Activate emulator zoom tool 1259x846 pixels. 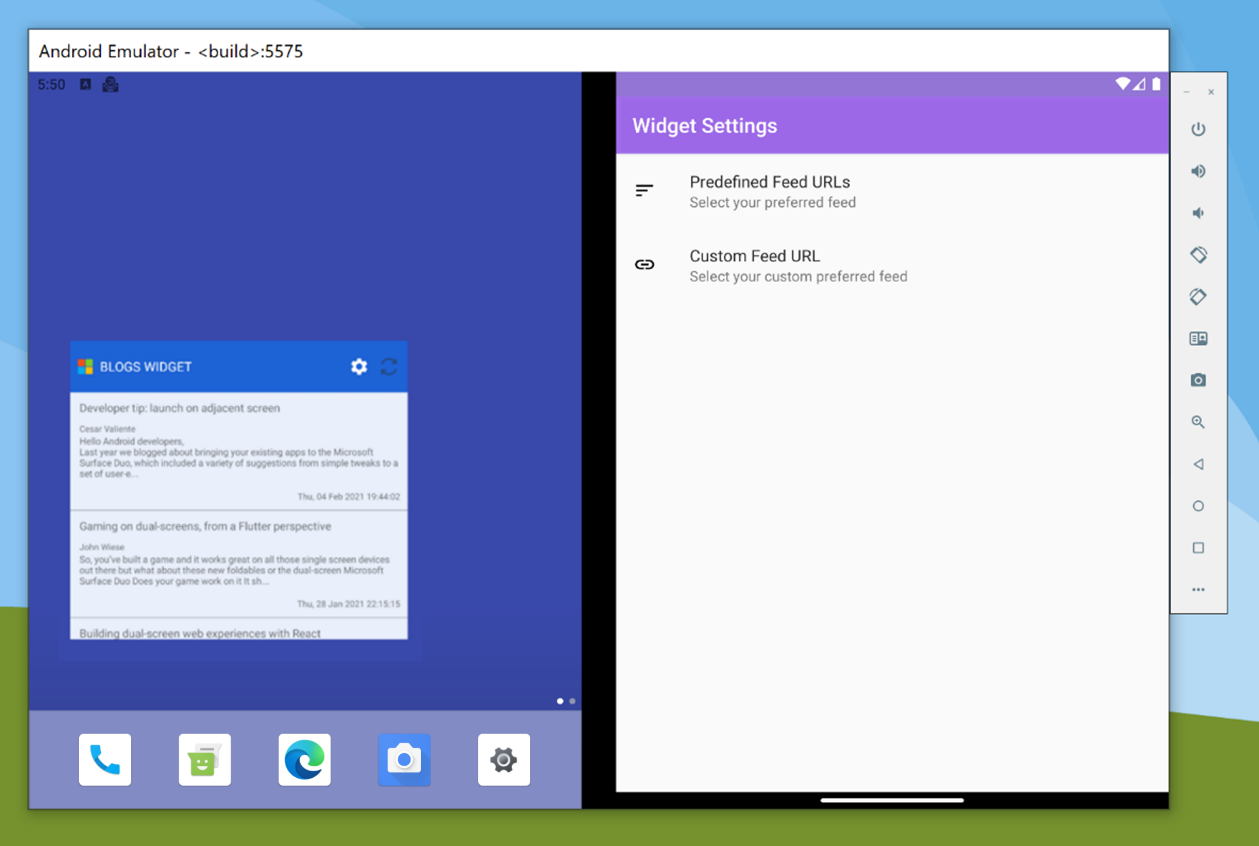click(1198, 422)
